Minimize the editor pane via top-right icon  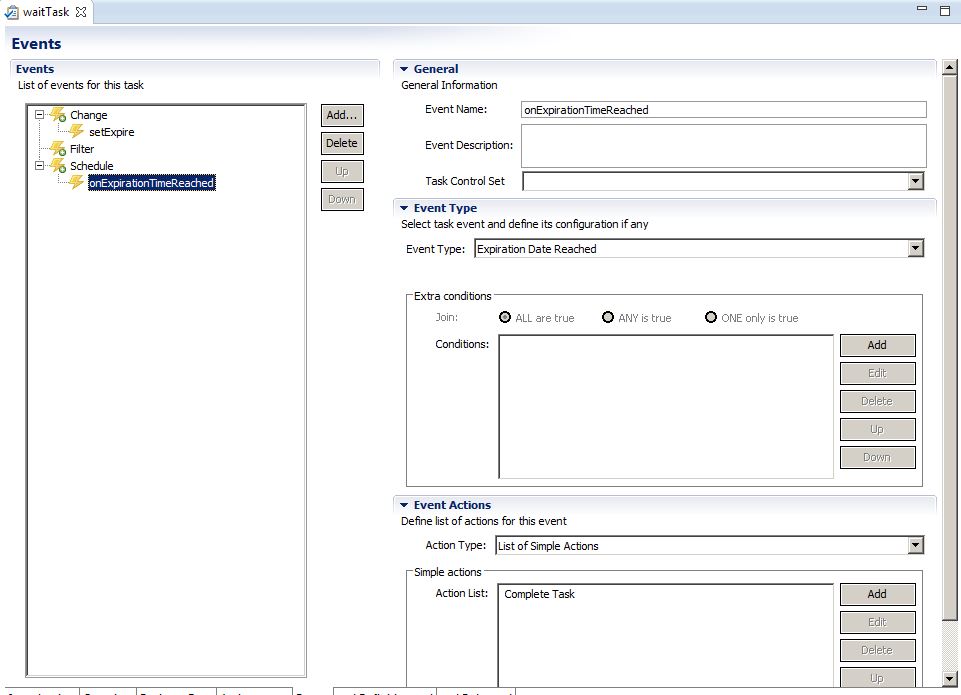(922, 11)
